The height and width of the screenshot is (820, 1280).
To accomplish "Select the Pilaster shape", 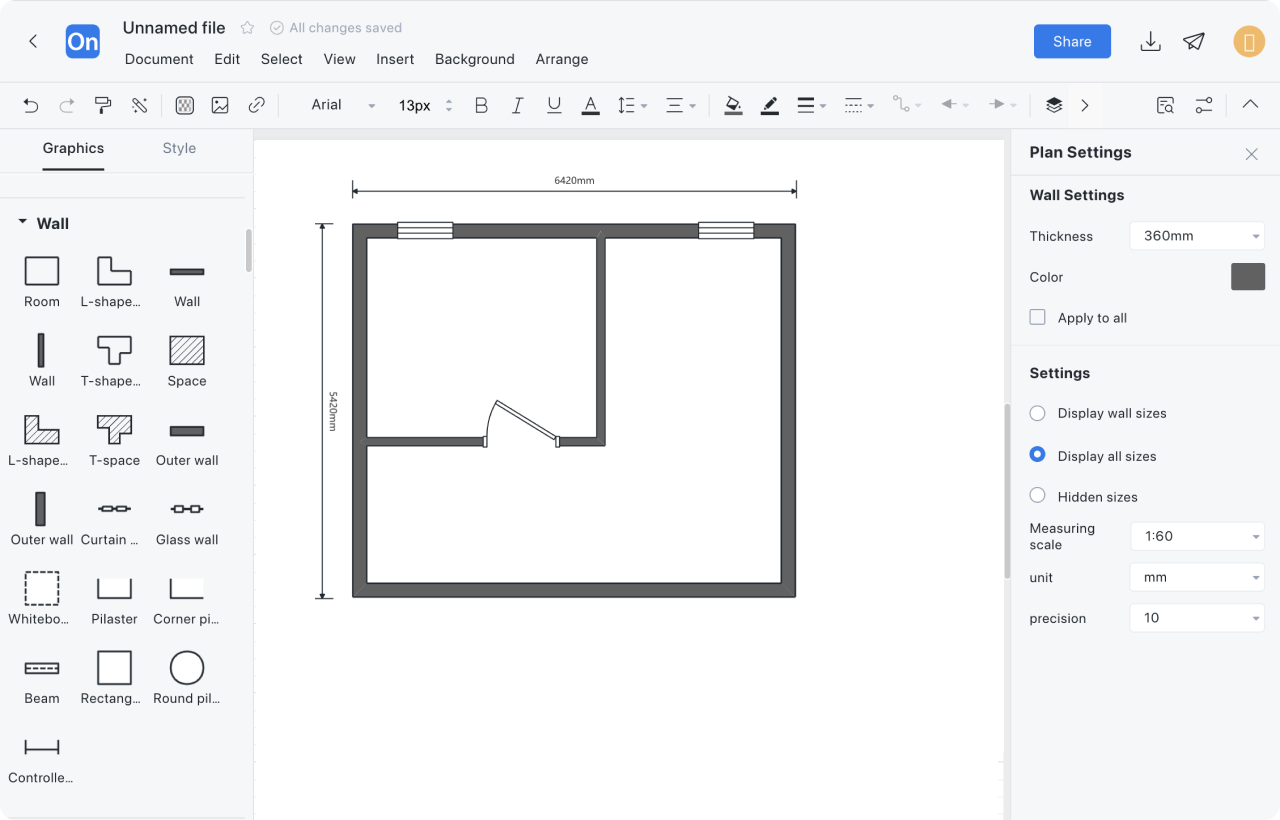I will [x=114, y=600].
